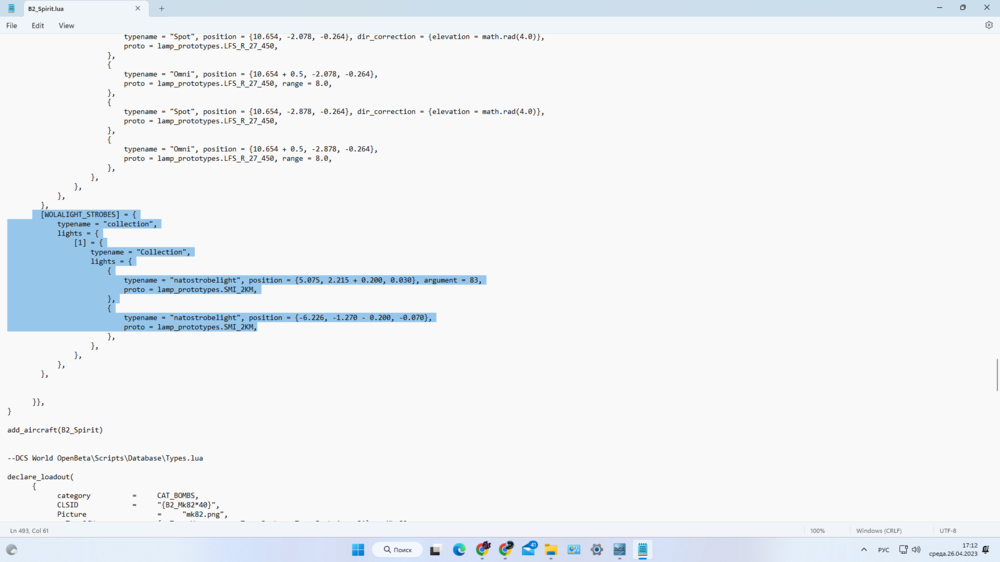Click the vertical scrollbar thumb
This screenshot has width=1000, height=562.
pos(997,375)
